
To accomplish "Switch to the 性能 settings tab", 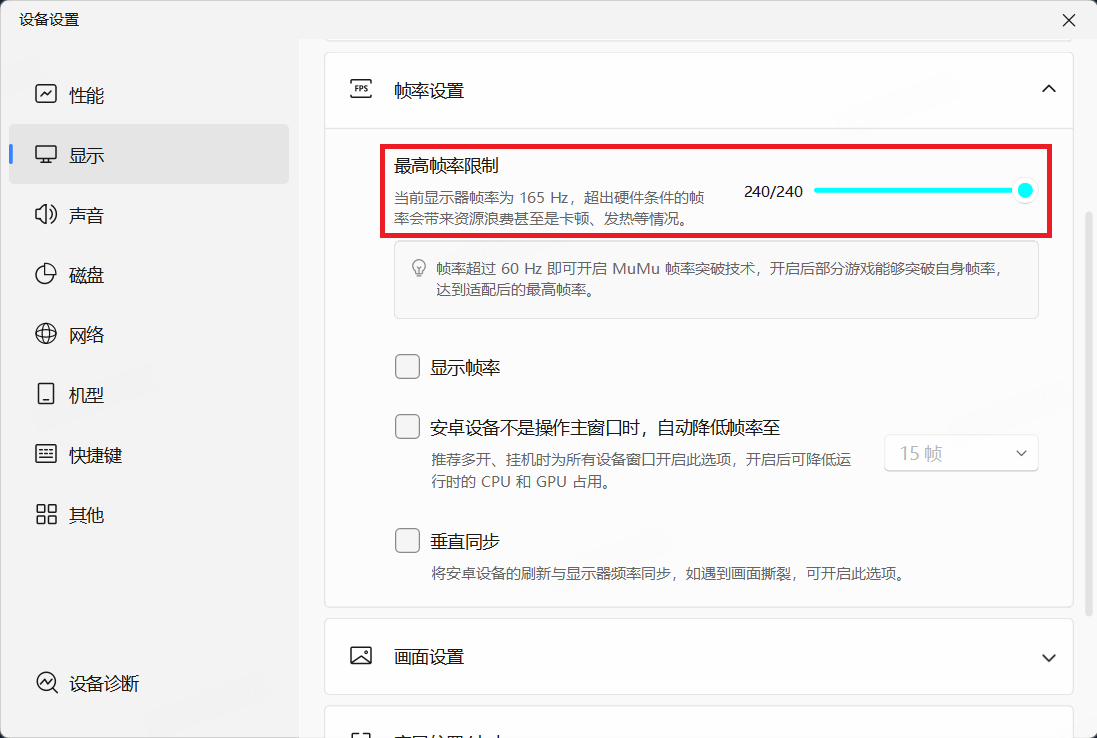I will coord(86,95).
